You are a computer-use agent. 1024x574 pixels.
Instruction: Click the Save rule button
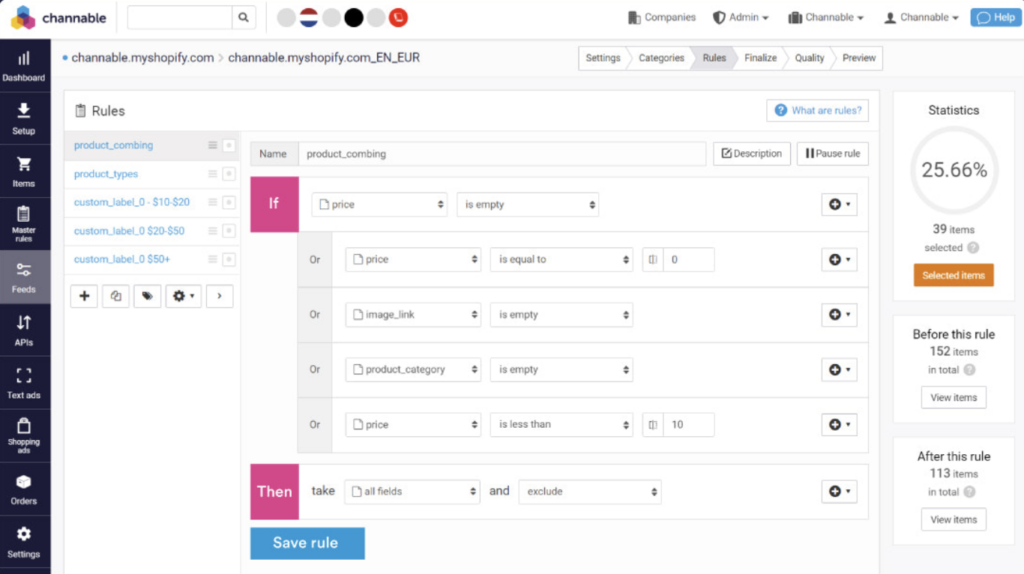[x=308, y=543]
